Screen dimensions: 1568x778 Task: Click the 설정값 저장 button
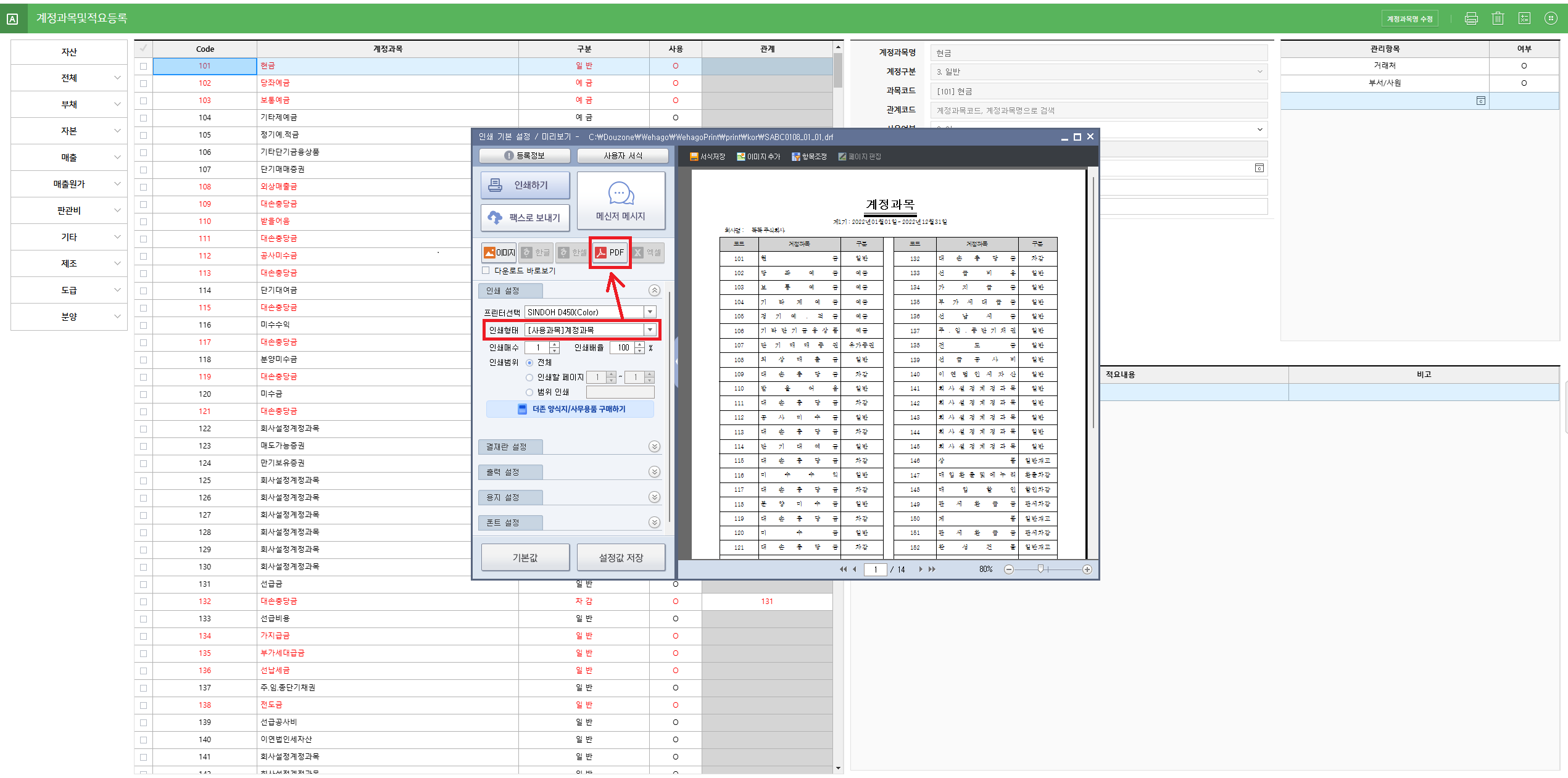click(x=621, y=557)
